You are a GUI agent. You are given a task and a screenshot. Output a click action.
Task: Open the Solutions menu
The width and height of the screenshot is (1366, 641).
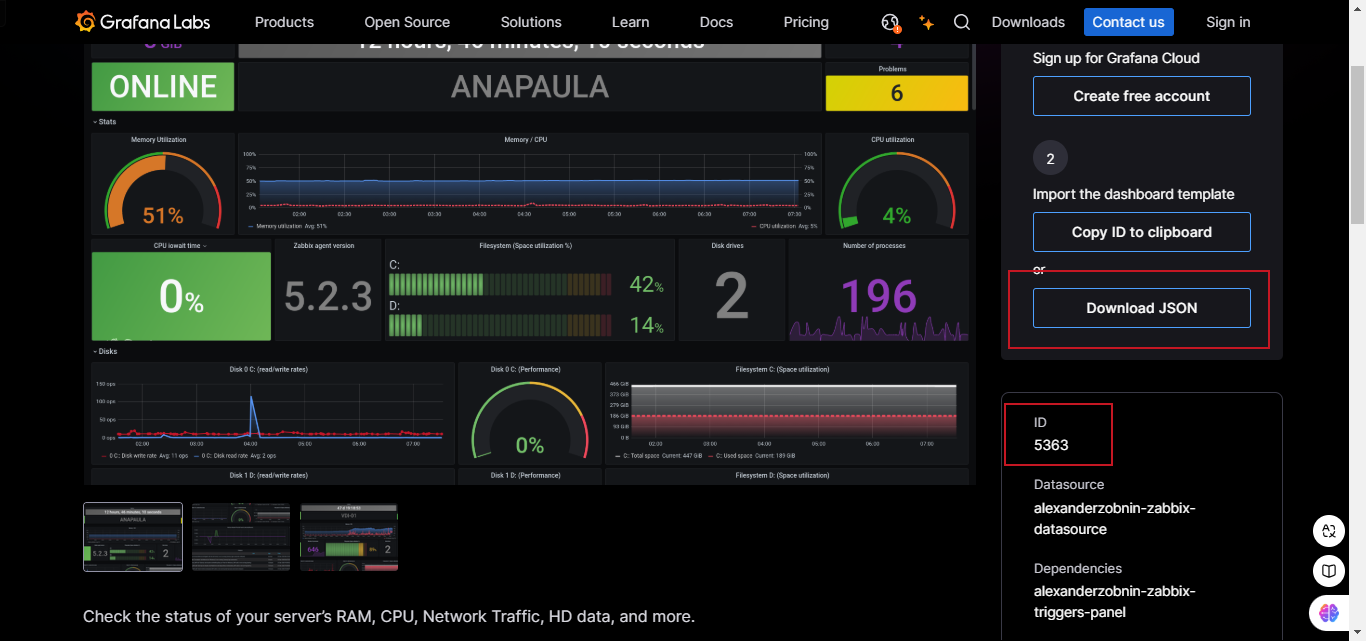coord(531,22)
